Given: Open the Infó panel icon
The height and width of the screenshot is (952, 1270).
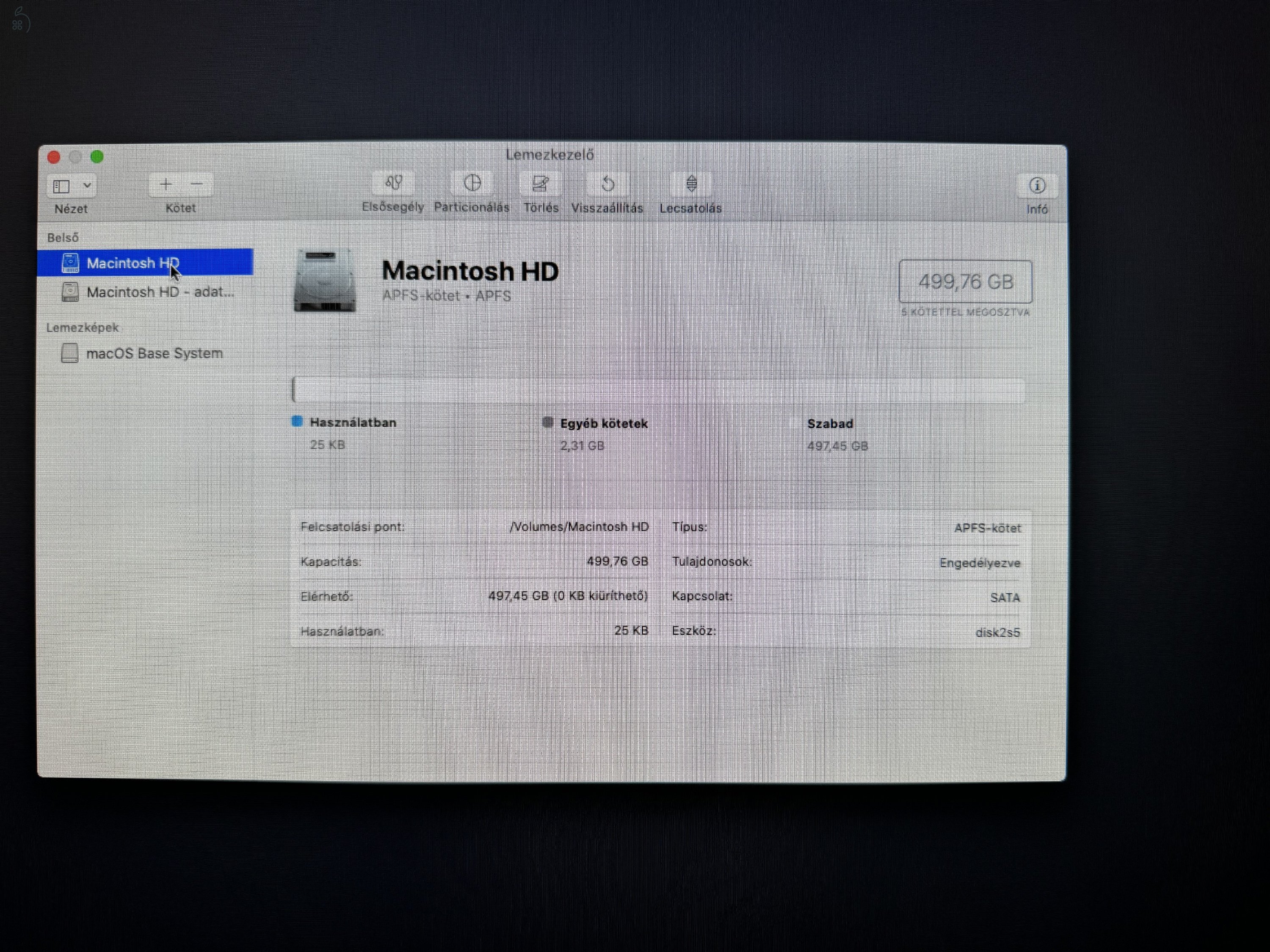Looking at the screenshot, I should [x=1037, y=185].
